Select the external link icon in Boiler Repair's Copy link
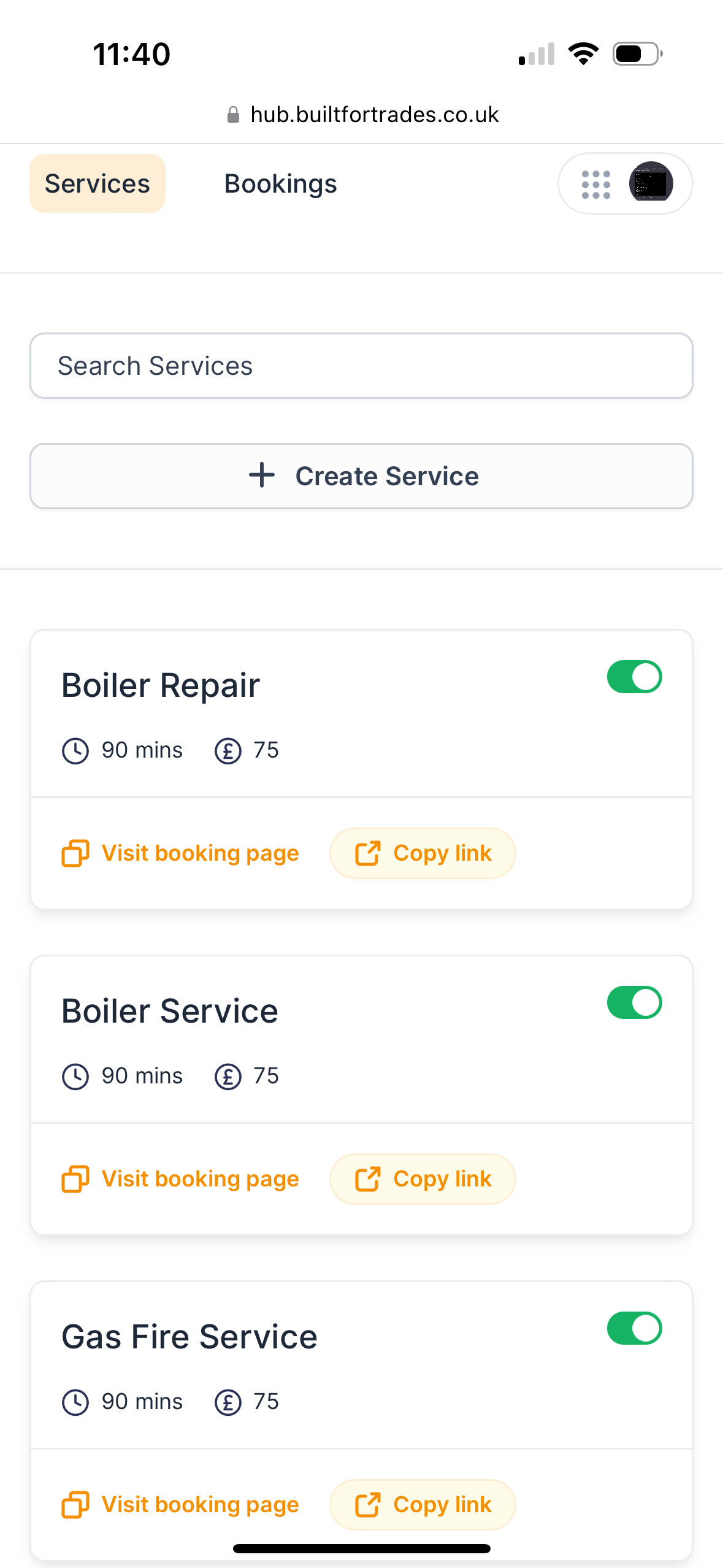The width and height of the screenshot is (723, 1568). tap(369, 853)
